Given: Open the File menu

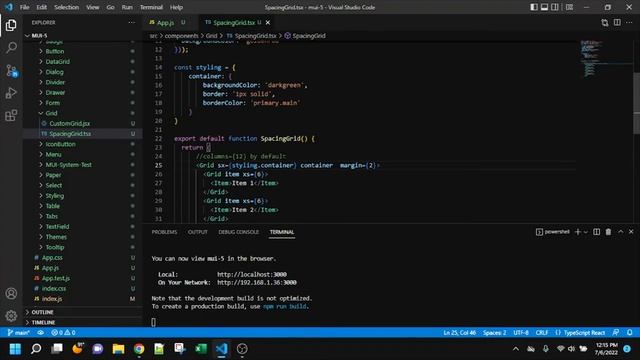Looking at the screenshot, I should [24, 7].
